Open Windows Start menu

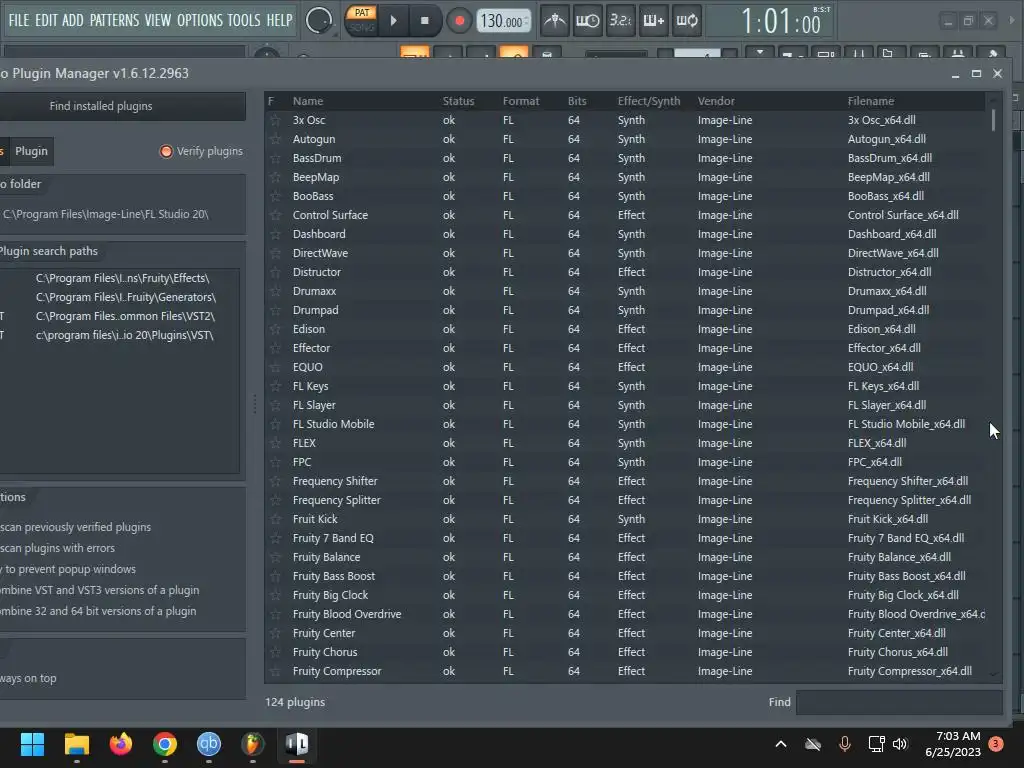tap(32, 744)
